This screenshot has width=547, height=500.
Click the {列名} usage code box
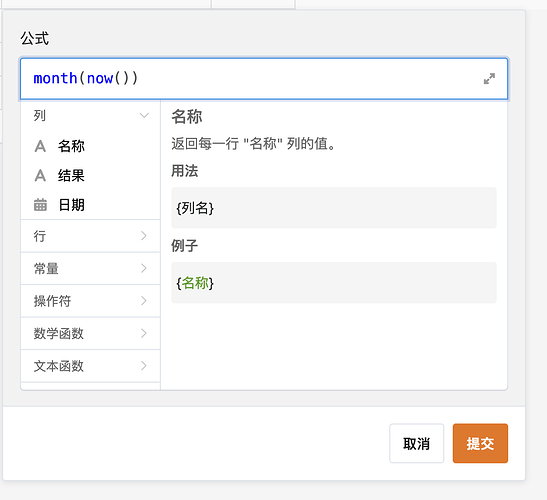(x=334, y=208)
